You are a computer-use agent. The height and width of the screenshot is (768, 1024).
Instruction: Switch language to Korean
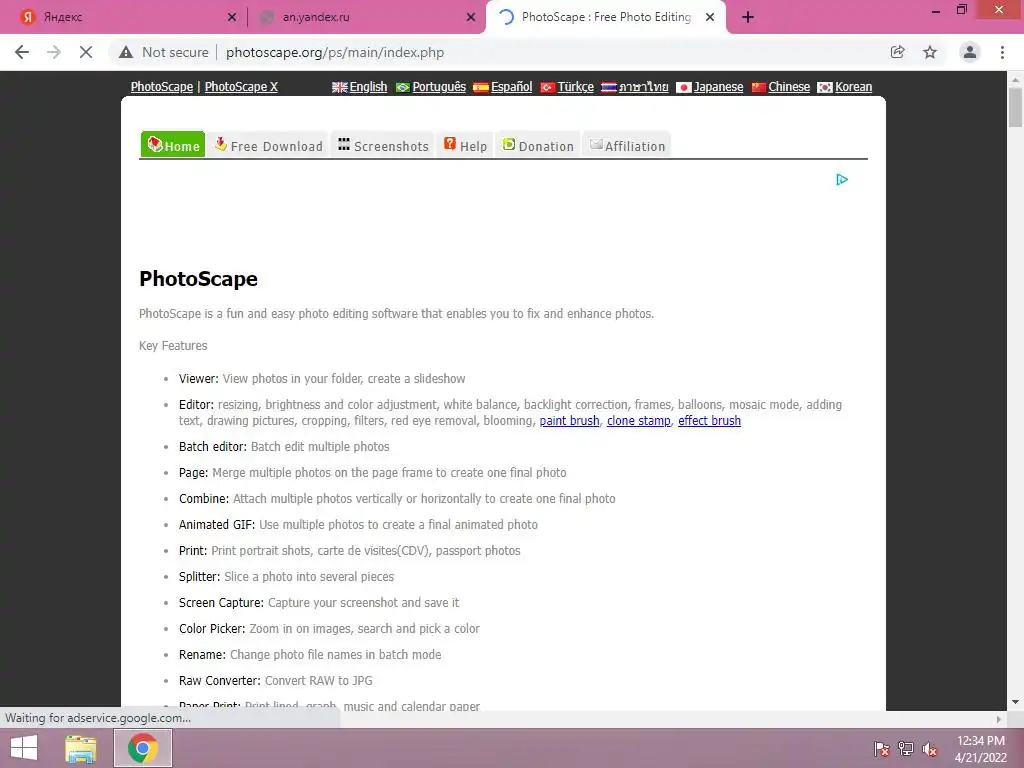pyautogui.click(x=854, y=87)
